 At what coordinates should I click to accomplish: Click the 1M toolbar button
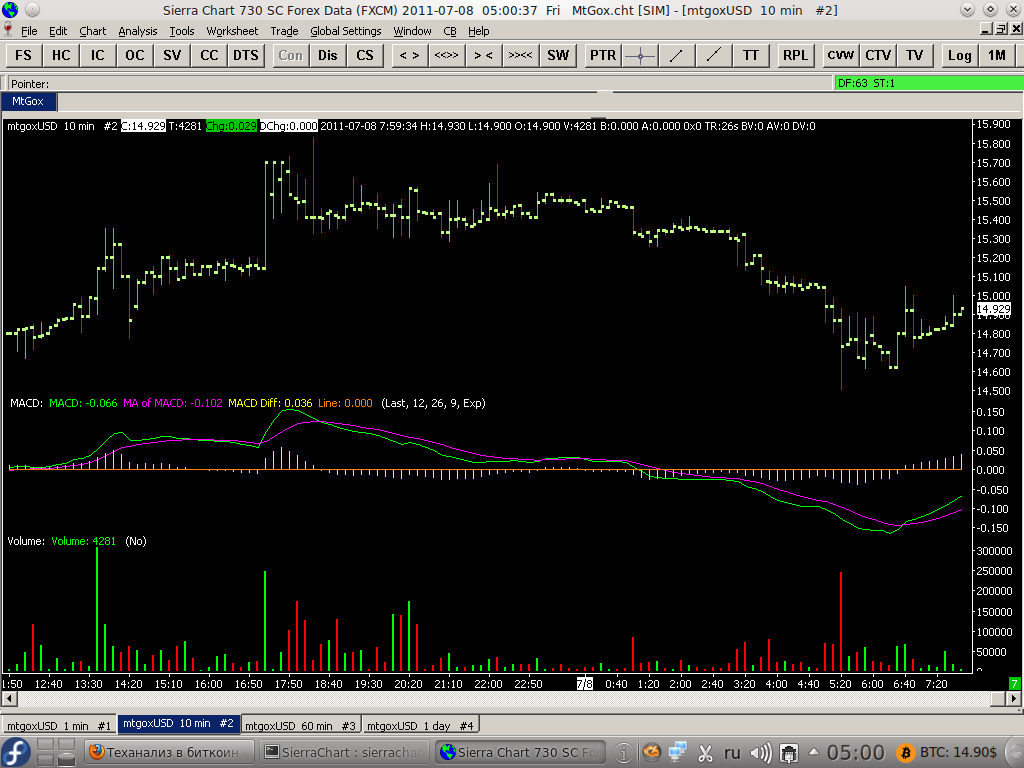coord(997,56)
